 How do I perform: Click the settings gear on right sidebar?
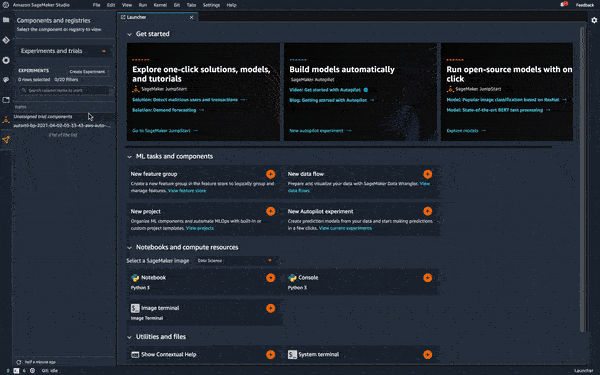[594, 20]
